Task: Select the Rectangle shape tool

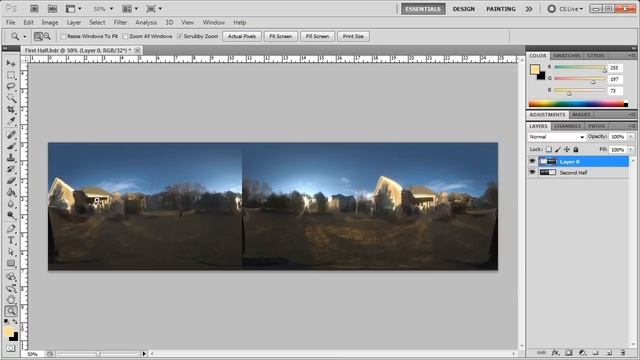Action: click(x=11, y=263)
